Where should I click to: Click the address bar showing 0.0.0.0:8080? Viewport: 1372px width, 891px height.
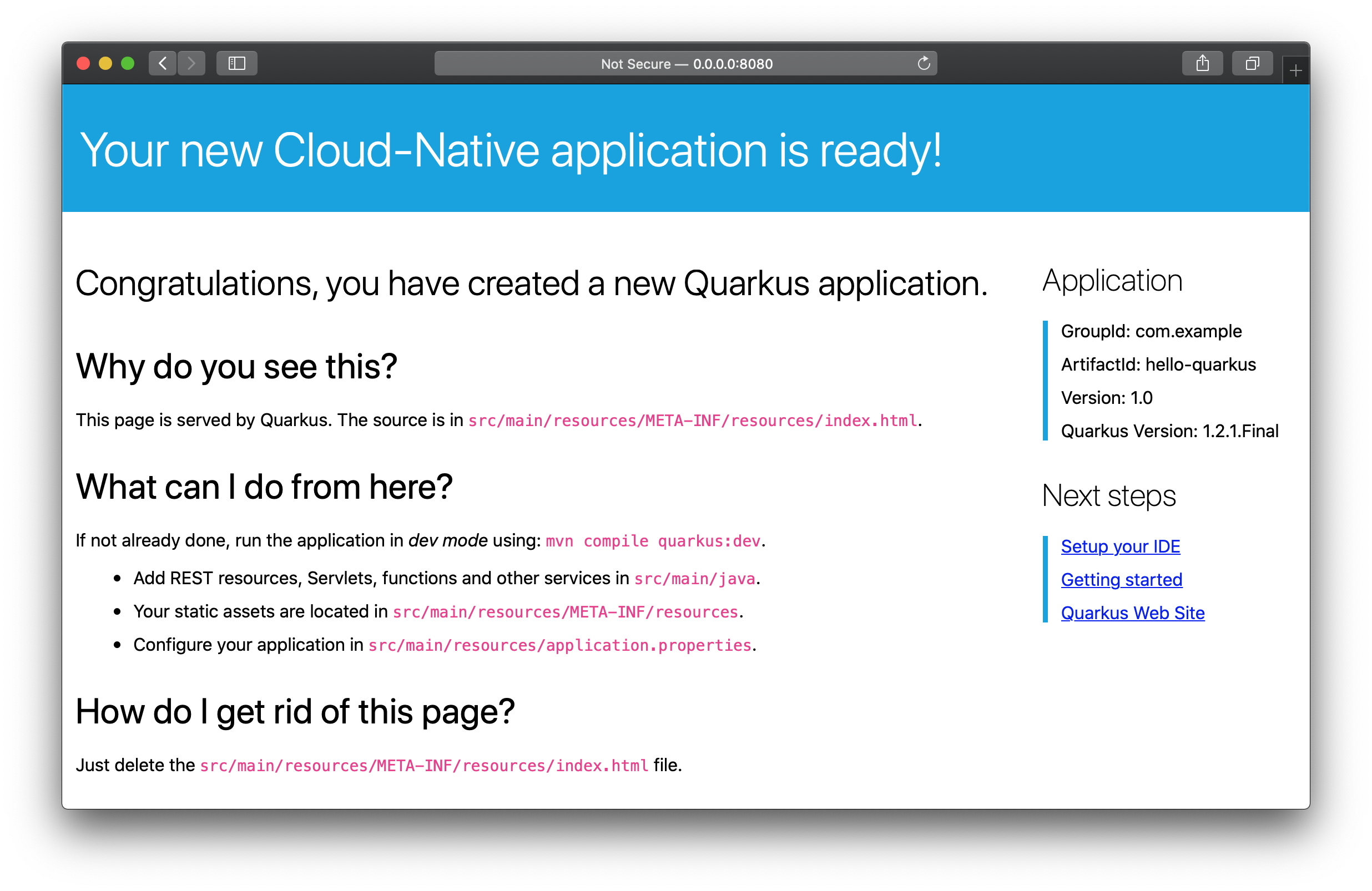(x=685, y=63)
